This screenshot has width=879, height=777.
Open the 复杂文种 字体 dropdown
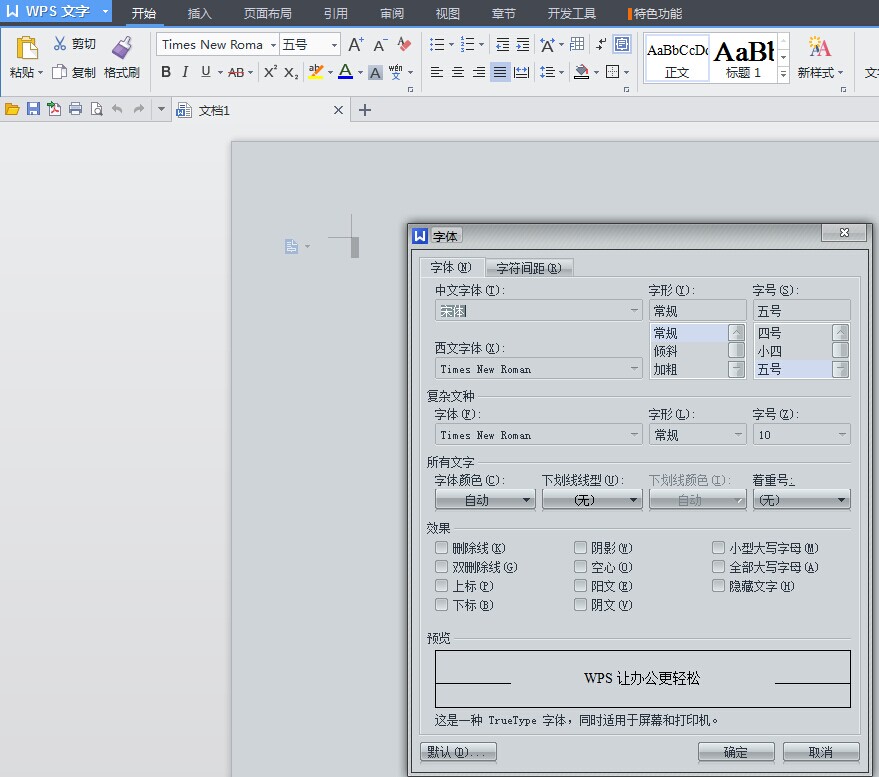634,434
